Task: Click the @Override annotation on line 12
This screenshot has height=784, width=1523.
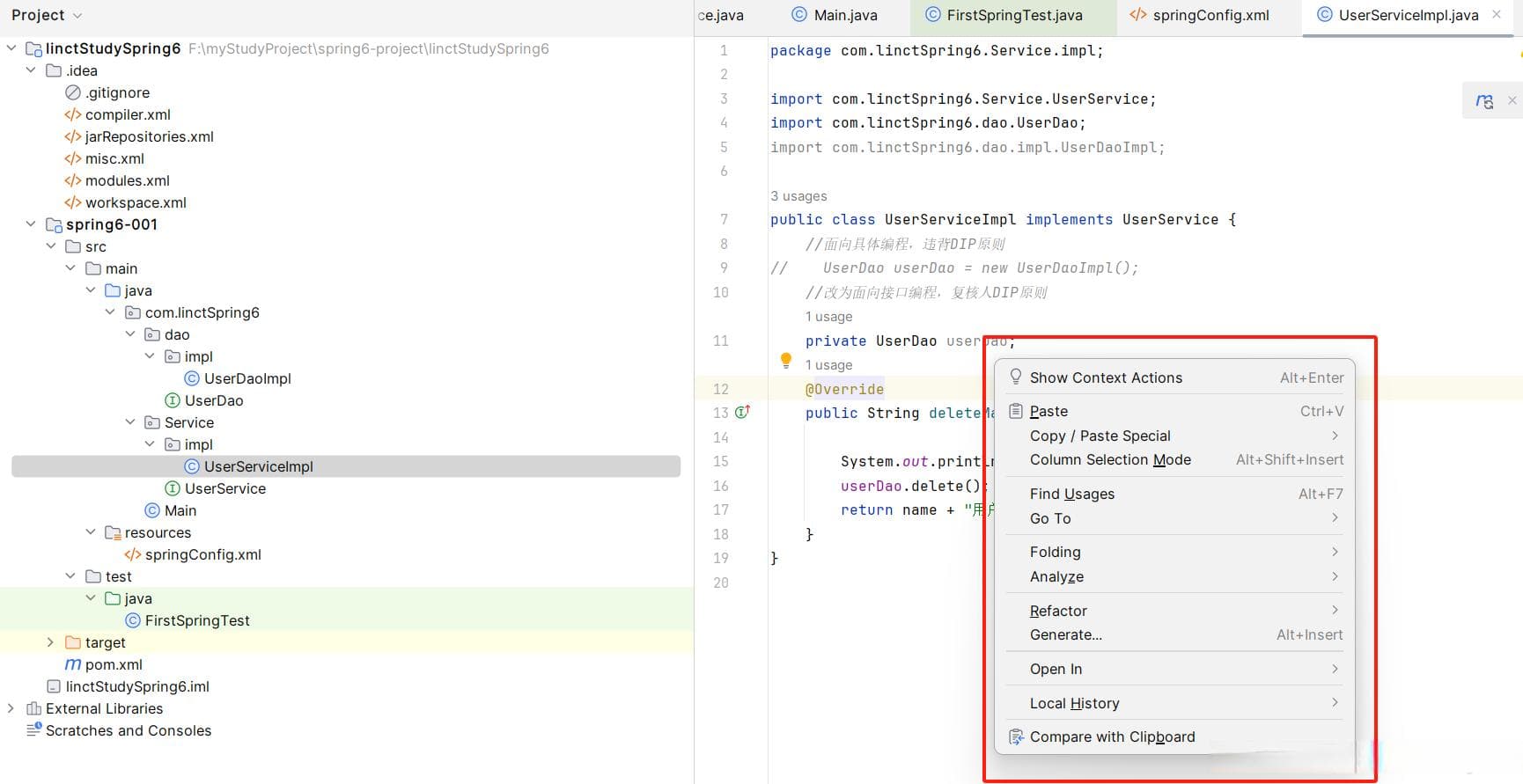Action: [x=844, y=389]
